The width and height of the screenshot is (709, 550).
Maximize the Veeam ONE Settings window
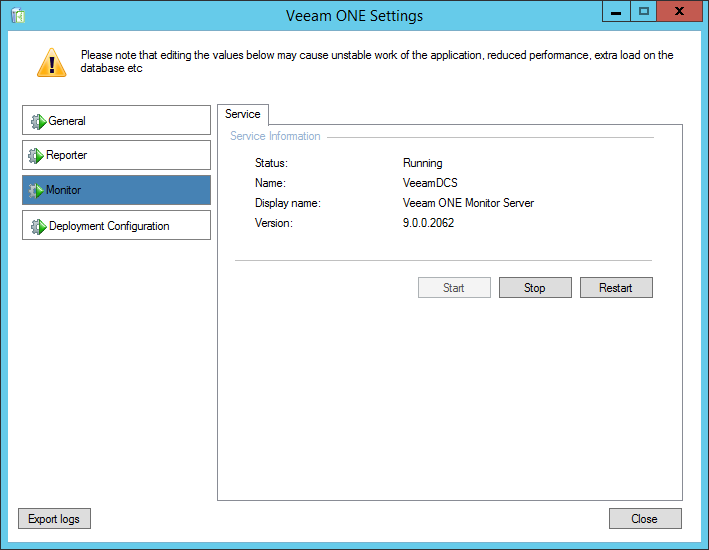(644, 11)
